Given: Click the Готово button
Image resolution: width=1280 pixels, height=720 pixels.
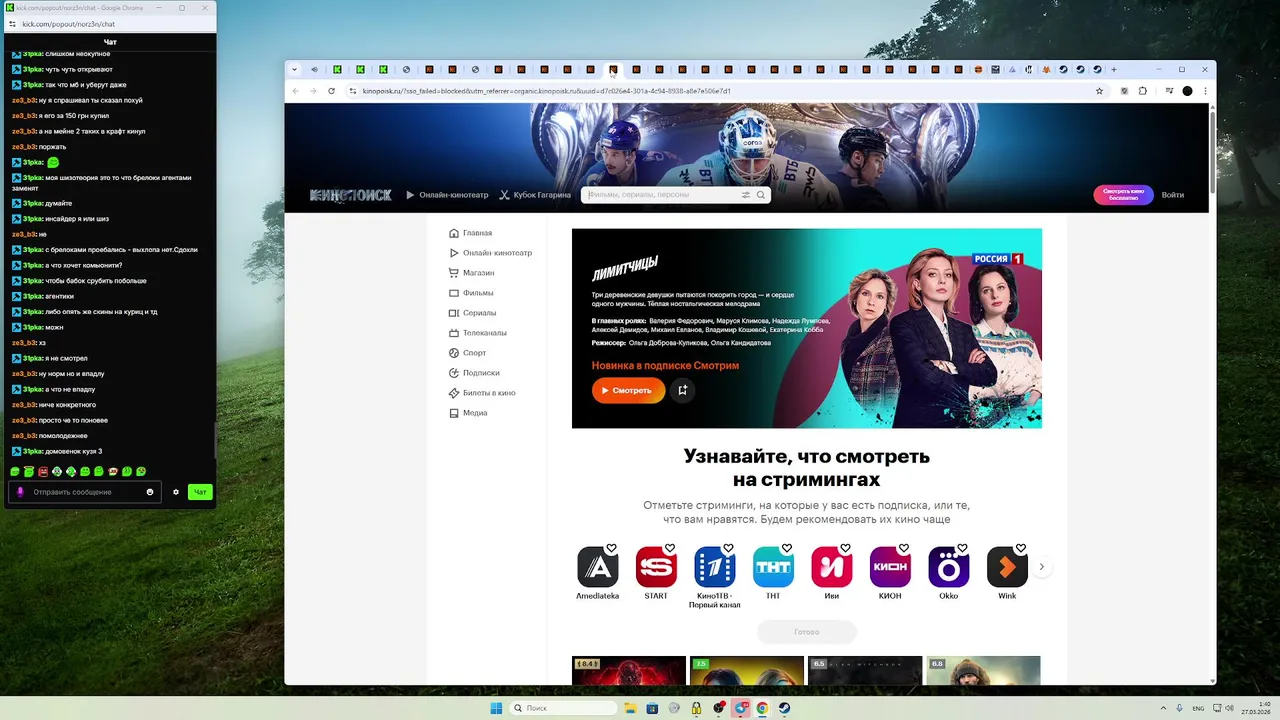Looking at the screenshot, I should tap(807, 632).
